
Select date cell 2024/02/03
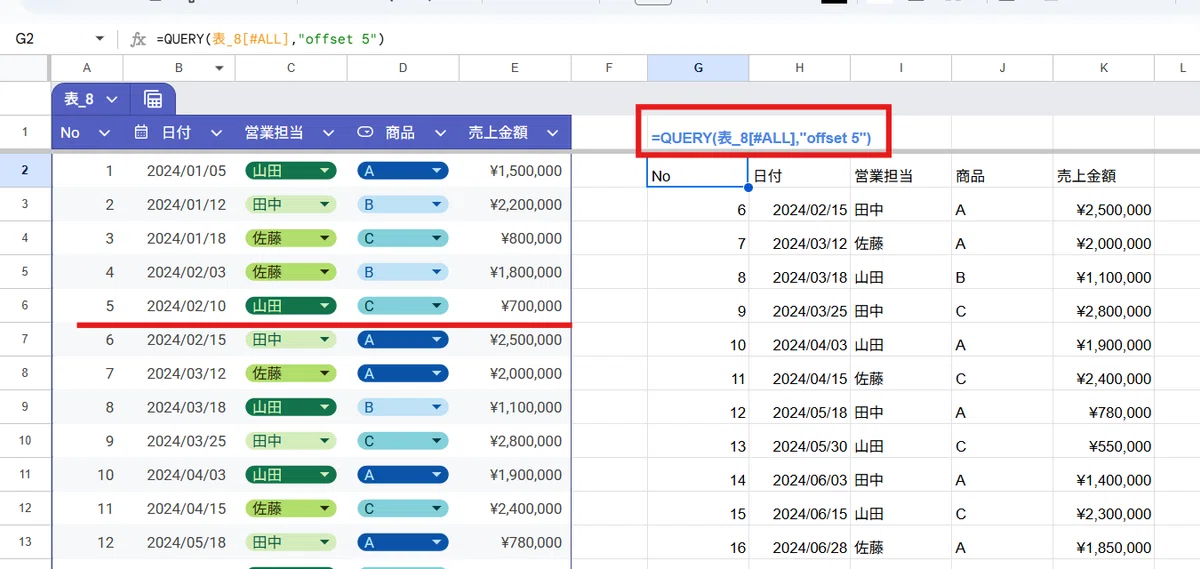pos(179,272)
